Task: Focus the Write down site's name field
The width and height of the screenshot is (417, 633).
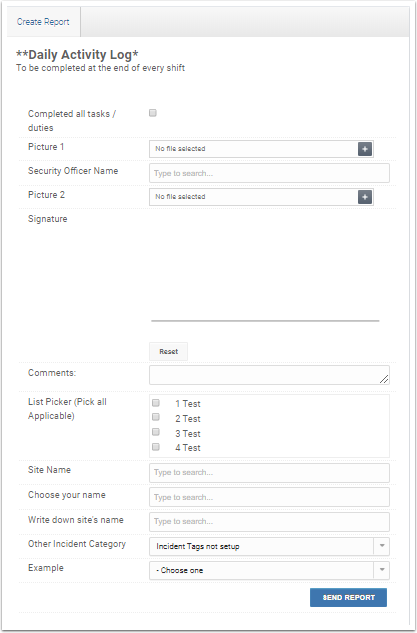Action: pyautogui.click(x=269, y=522)
